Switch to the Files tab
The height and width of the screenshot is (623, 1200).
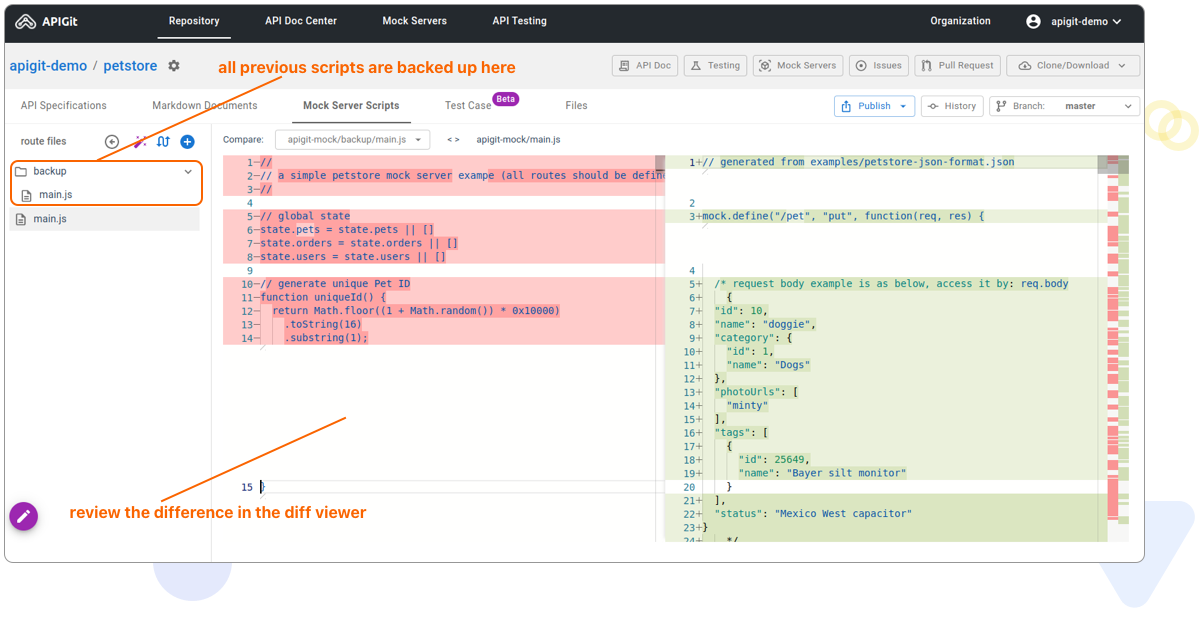click(576, 105)
